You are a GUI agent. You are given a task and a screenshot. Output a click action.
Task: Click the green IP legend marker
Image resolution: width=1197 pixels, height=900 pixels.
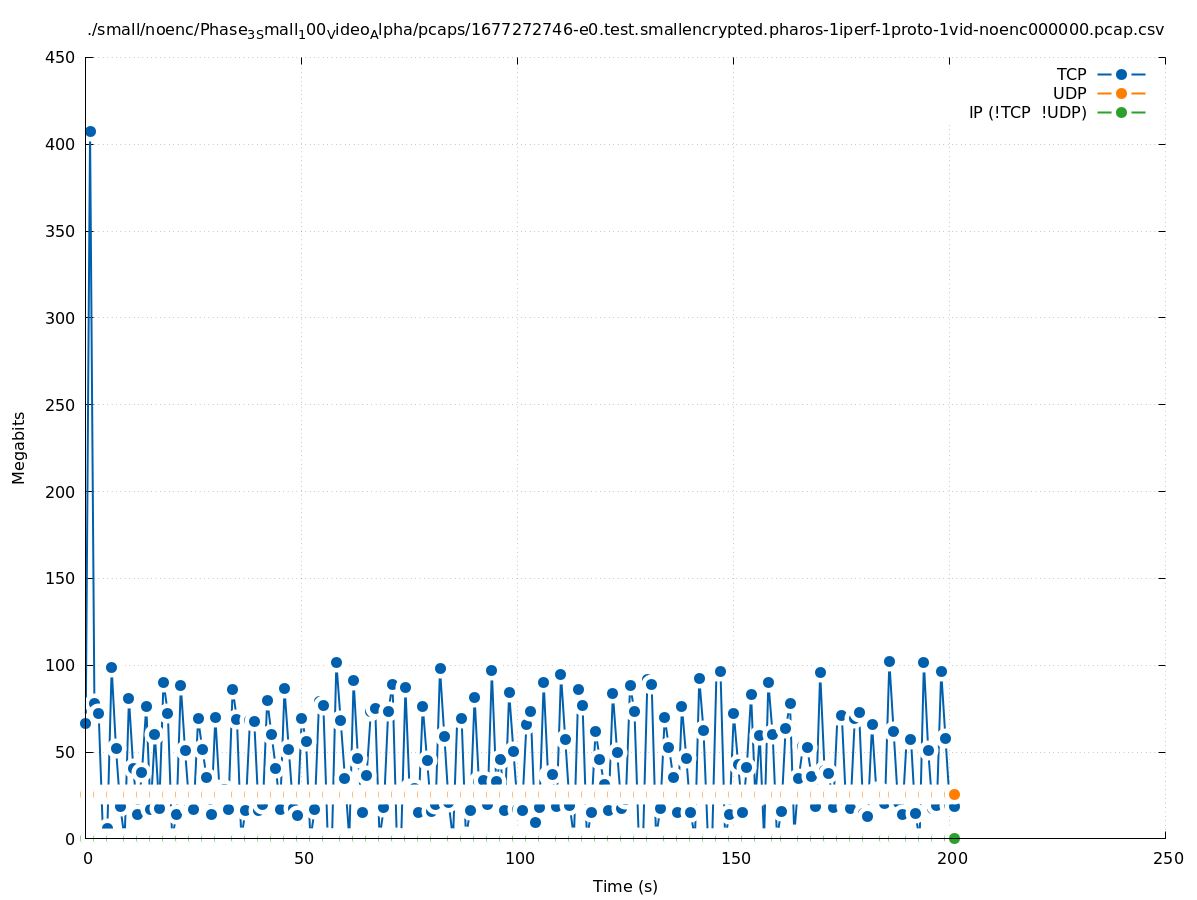1121,112
